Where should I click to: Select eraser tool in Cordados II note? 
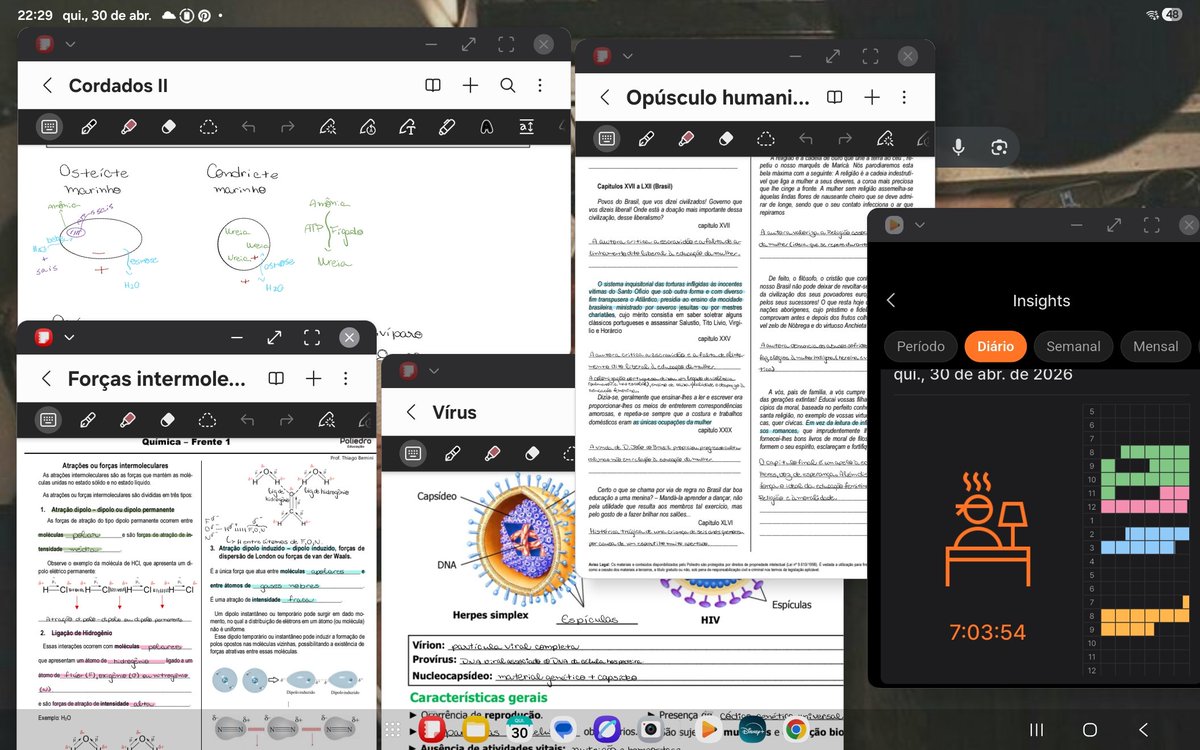(x=168, y=127)
